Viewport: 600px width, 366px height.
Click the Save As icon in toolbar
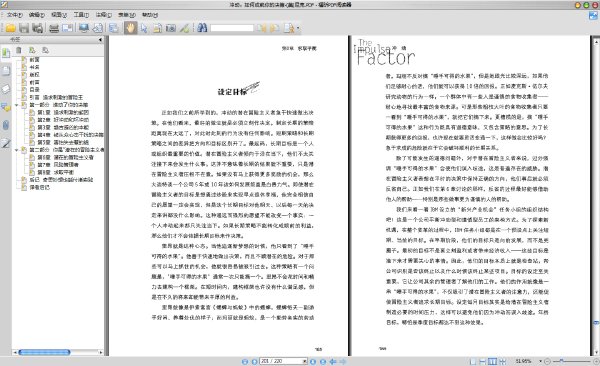(x=37, y=28)
